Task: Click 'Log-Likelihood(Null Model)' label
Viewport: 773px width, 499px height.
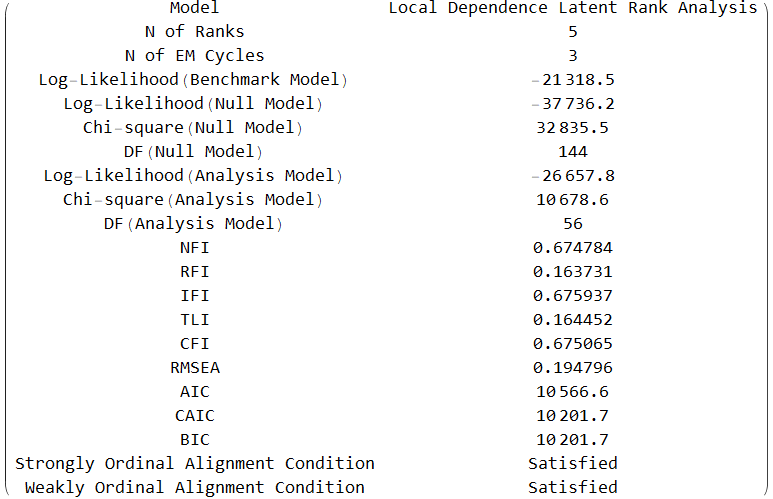Action: [x=194, y=104]
